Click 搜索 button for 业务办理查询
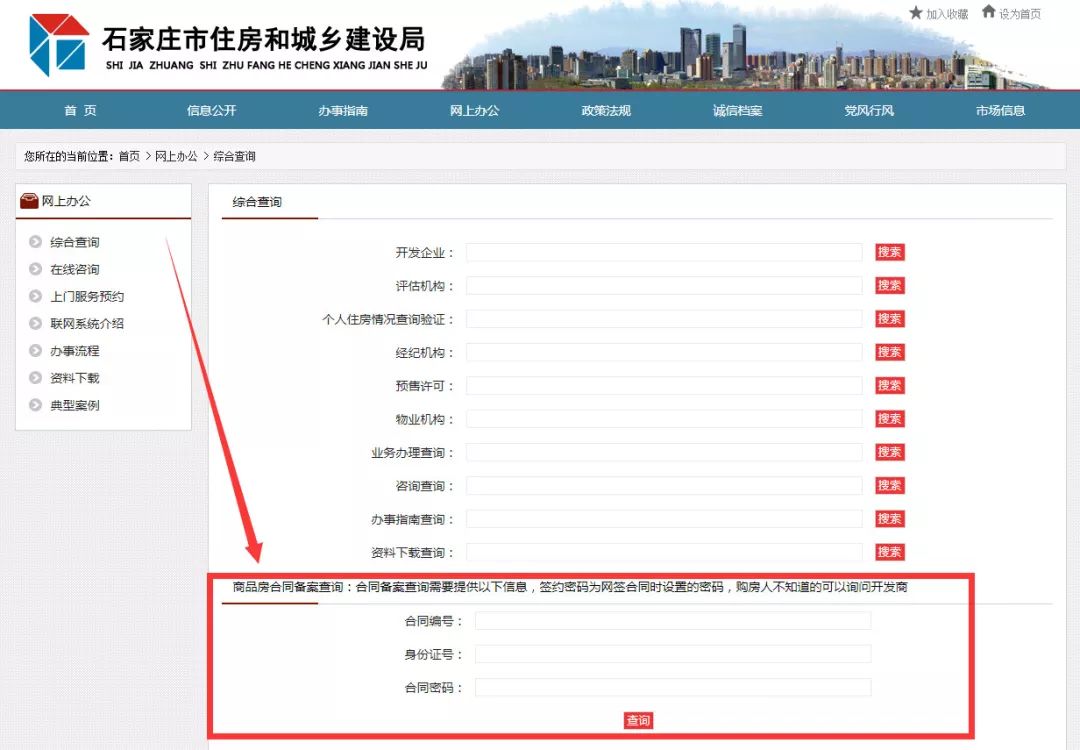Image resolution: width=1080 pixels, height=750 pixels. click(x=889, y=452)
